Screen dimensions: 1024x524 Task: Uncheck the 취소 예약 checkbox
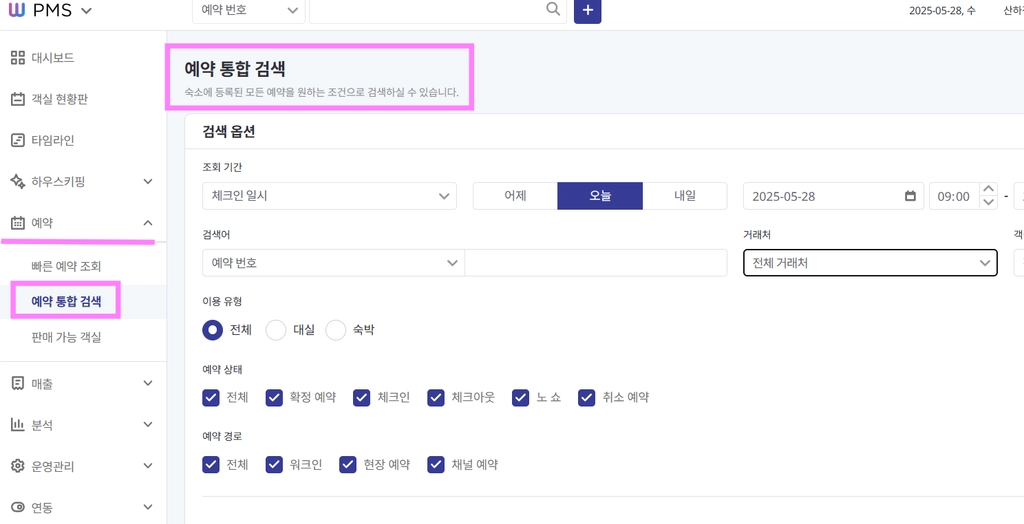coord(586,397)
